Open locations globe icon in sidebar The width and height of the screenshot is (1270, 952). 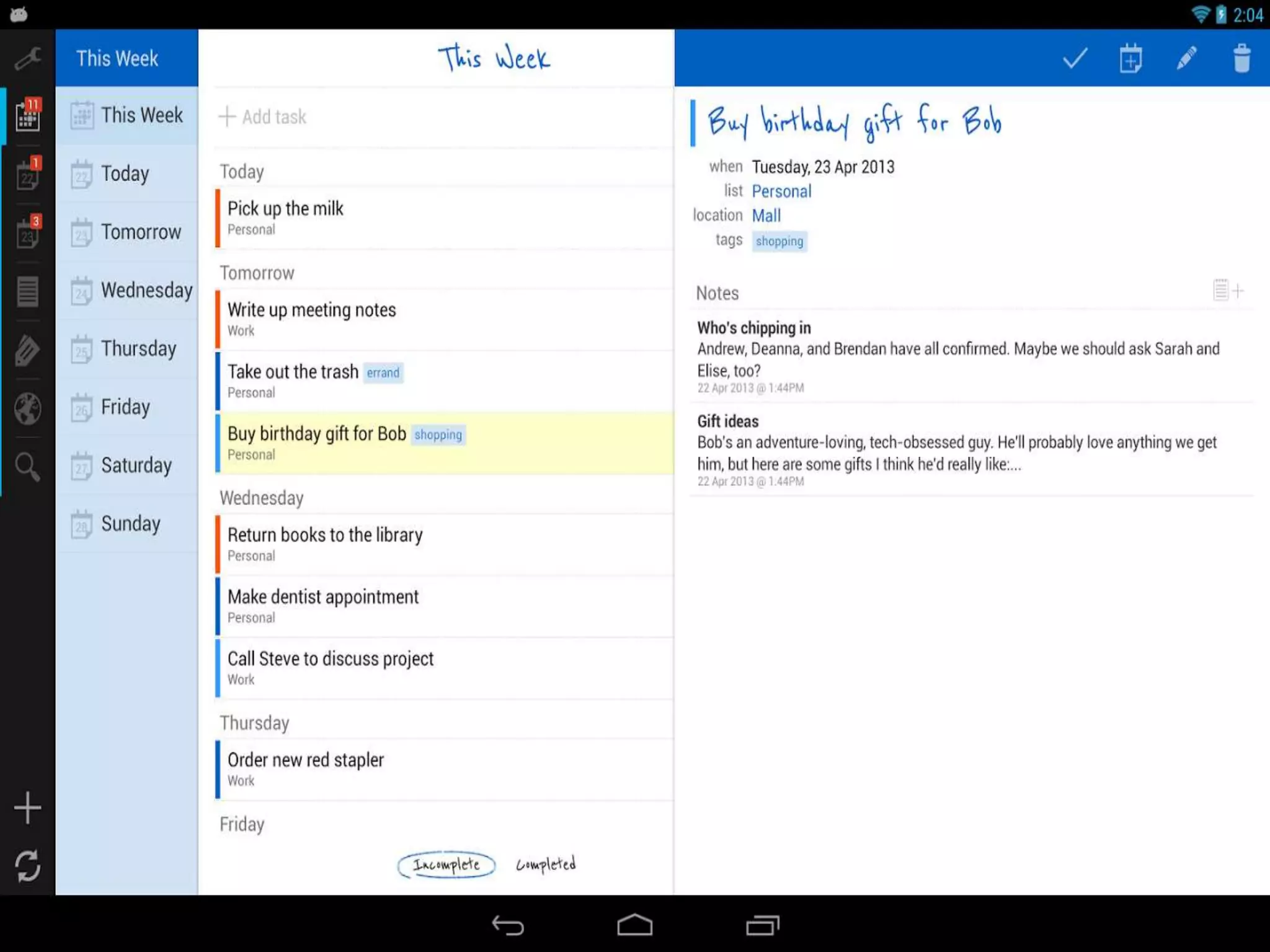pos(27,408)
